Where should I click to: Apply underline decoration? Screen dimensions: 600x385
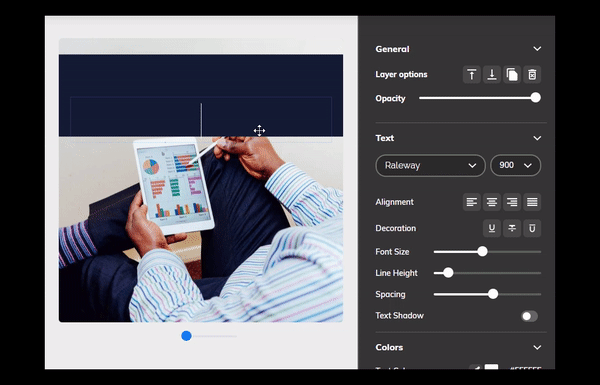pos(492,228)
